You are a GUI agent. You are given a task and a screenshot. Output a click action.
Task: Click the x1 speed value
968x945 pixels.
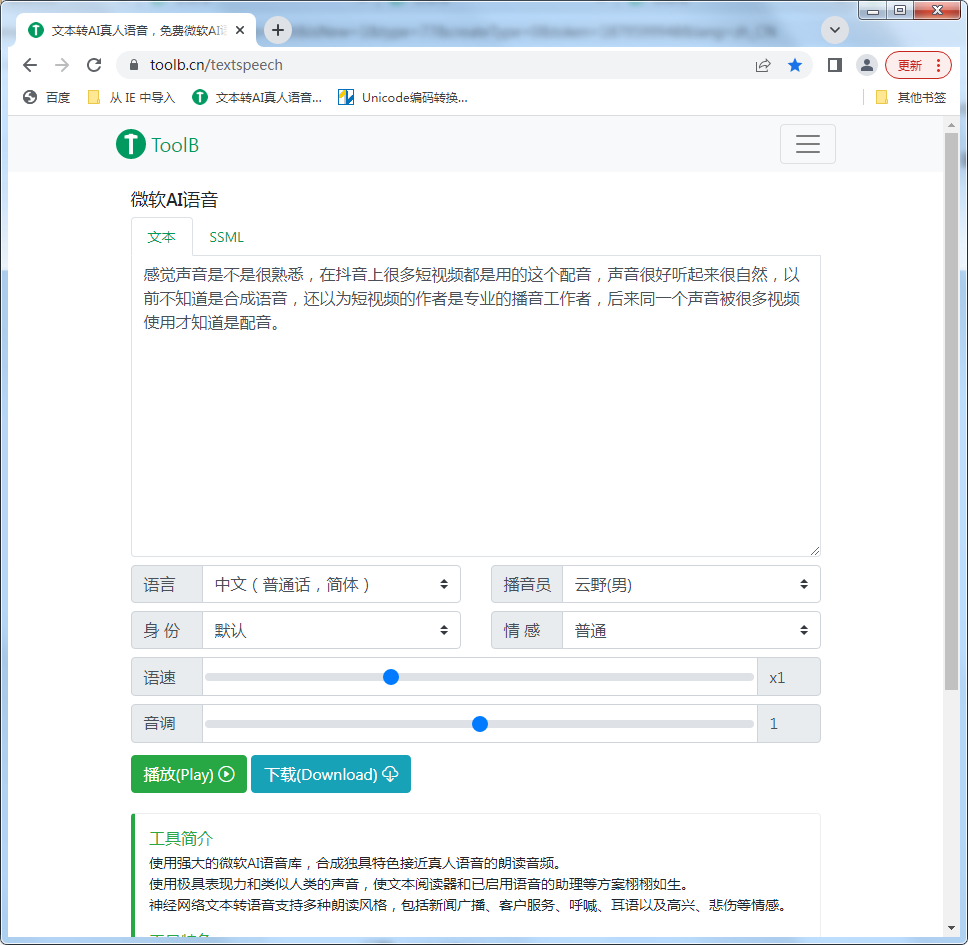point(777,678)
